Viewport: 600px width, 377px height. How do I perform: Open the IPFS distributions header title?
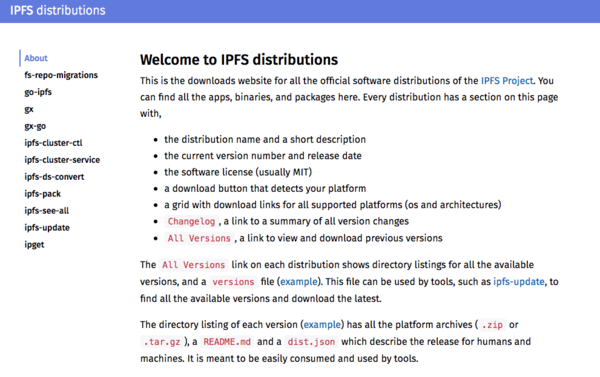coord(57,10)
